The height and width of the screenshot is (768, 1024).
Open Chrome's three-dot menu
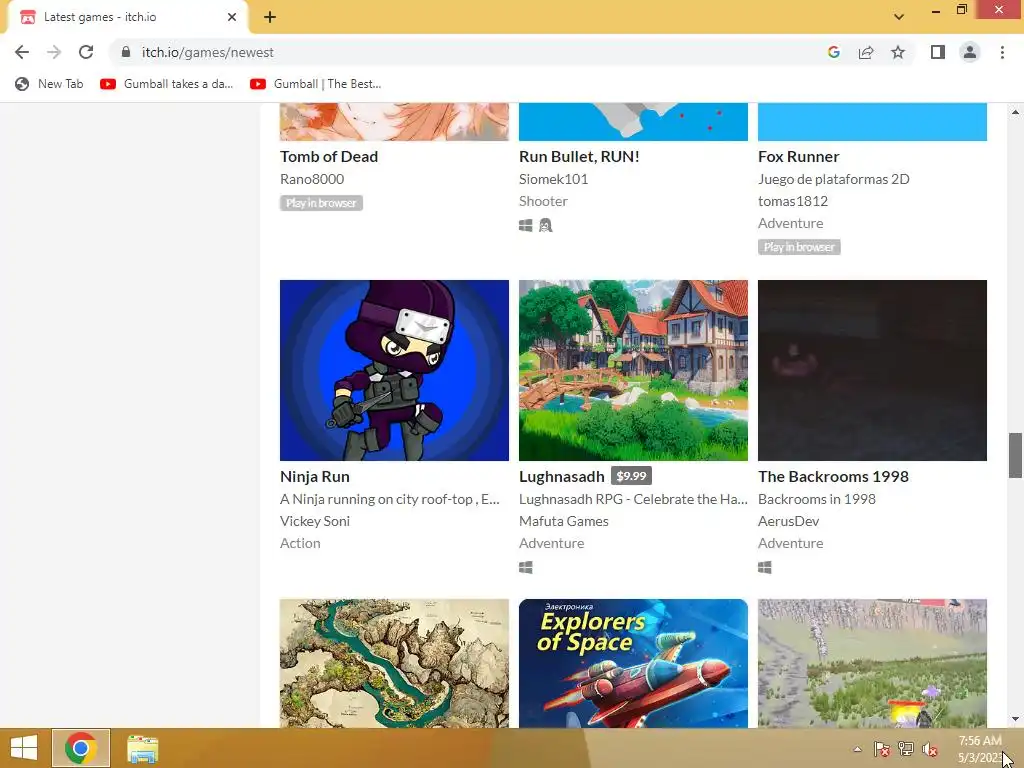tap(1002, 52)
